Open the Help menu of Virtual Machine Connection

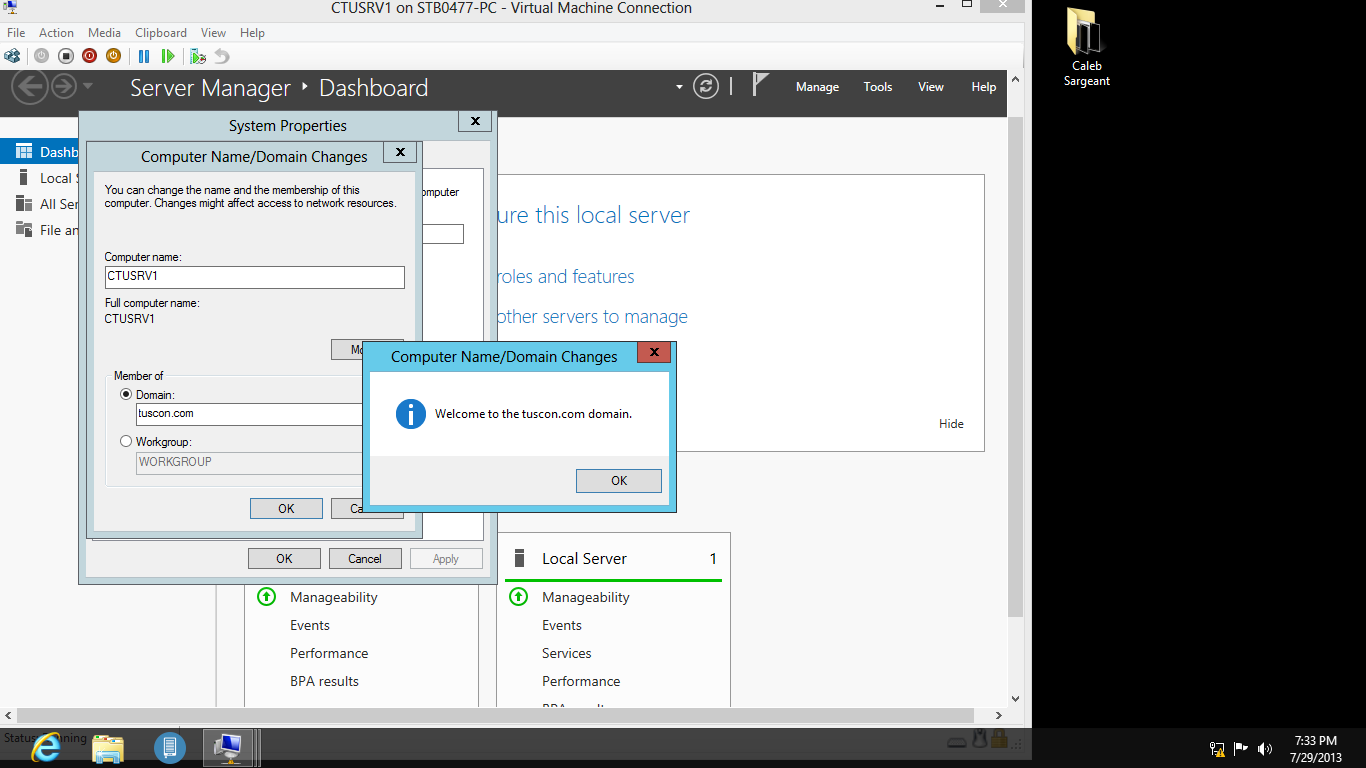coord(252,33)
